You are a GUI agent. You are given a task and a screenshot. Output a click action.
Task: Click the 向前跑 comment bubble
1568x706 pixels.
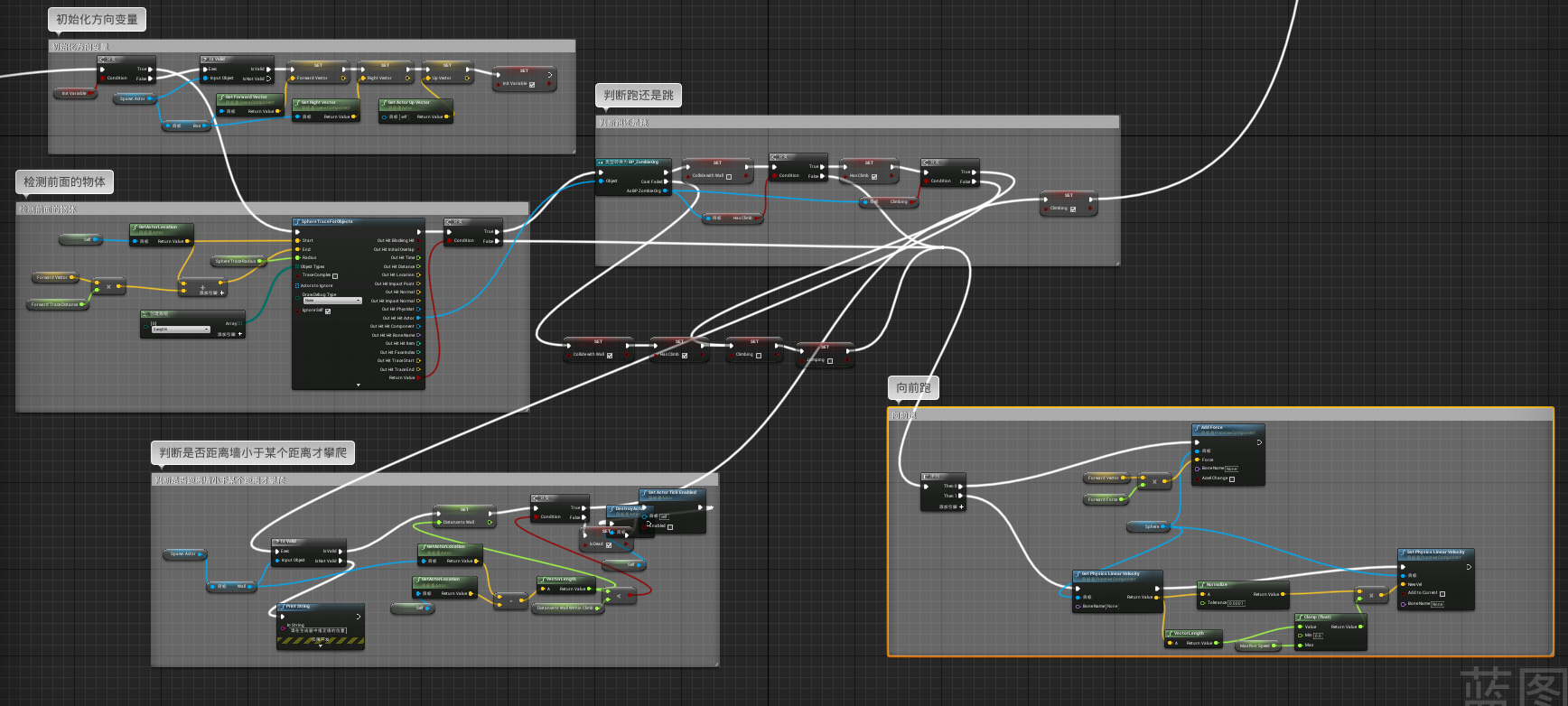[x=914, y=387]
